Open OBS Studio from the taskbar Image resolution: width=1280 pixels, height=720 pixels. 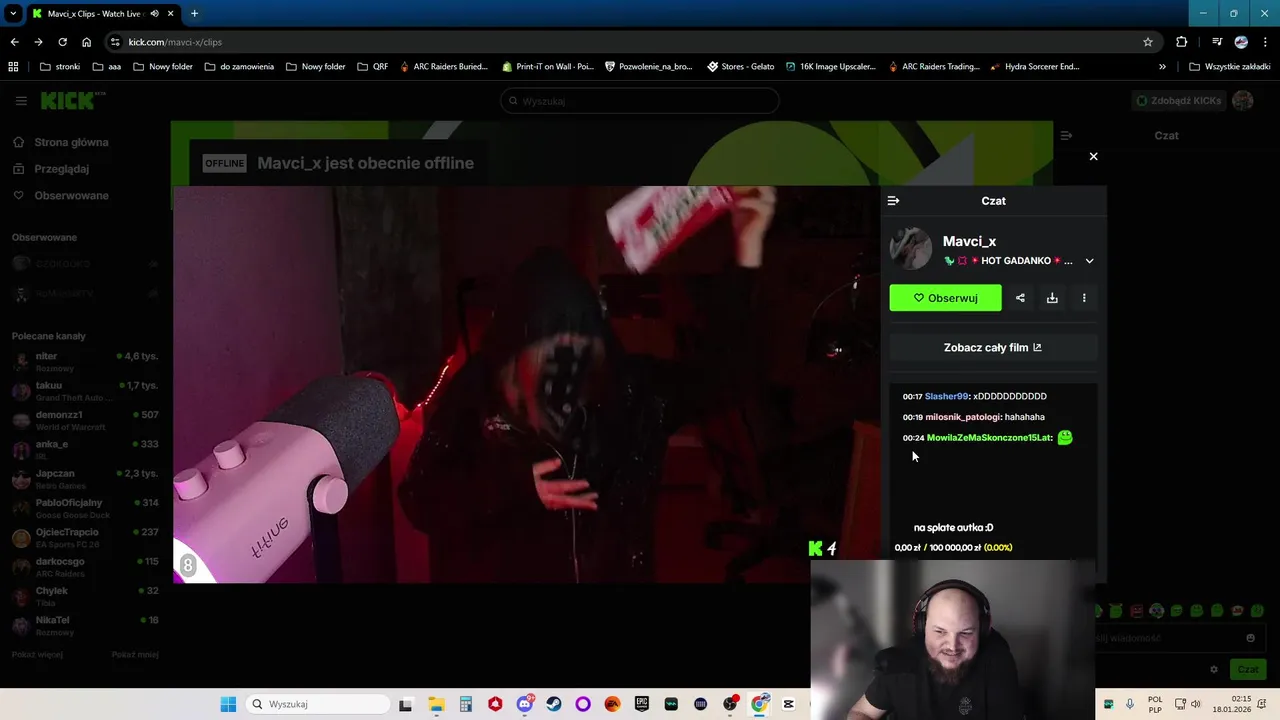730,704
